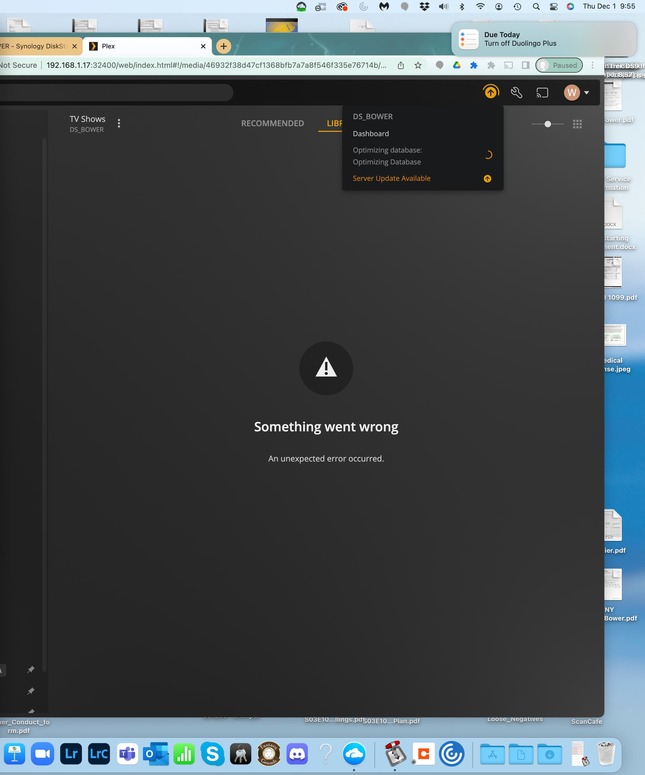Click the Due Today reminder notification
Viewport: 645px width, 775px height.
(x=544, y=39)
